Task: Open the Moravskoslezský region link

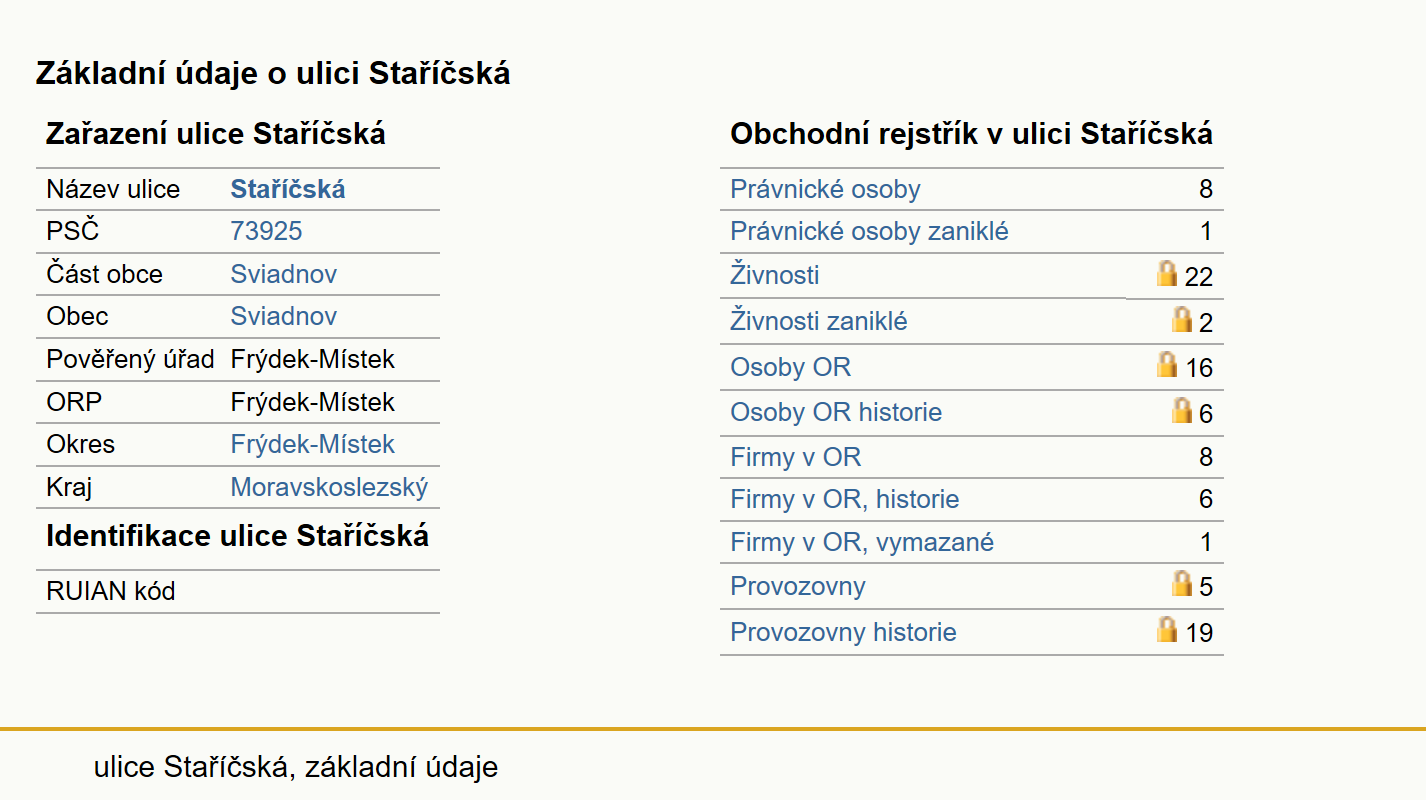Action: [x=329, y=487]
